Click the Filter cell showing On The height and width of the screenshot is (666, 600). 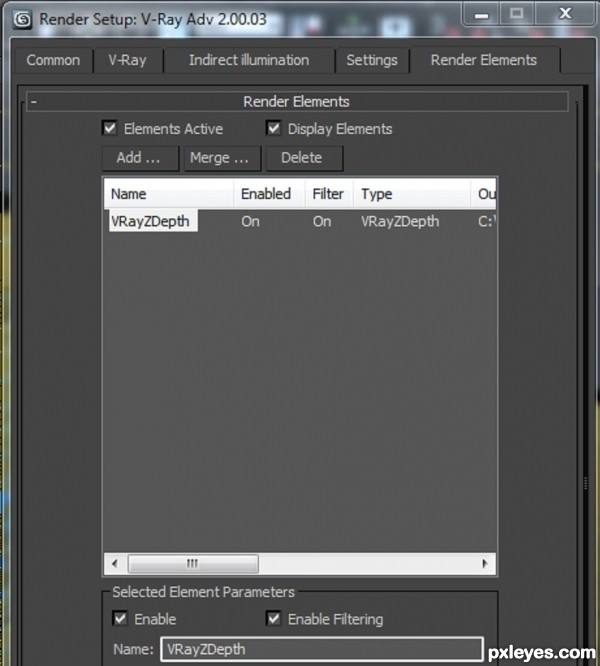[x=322, y=222]
